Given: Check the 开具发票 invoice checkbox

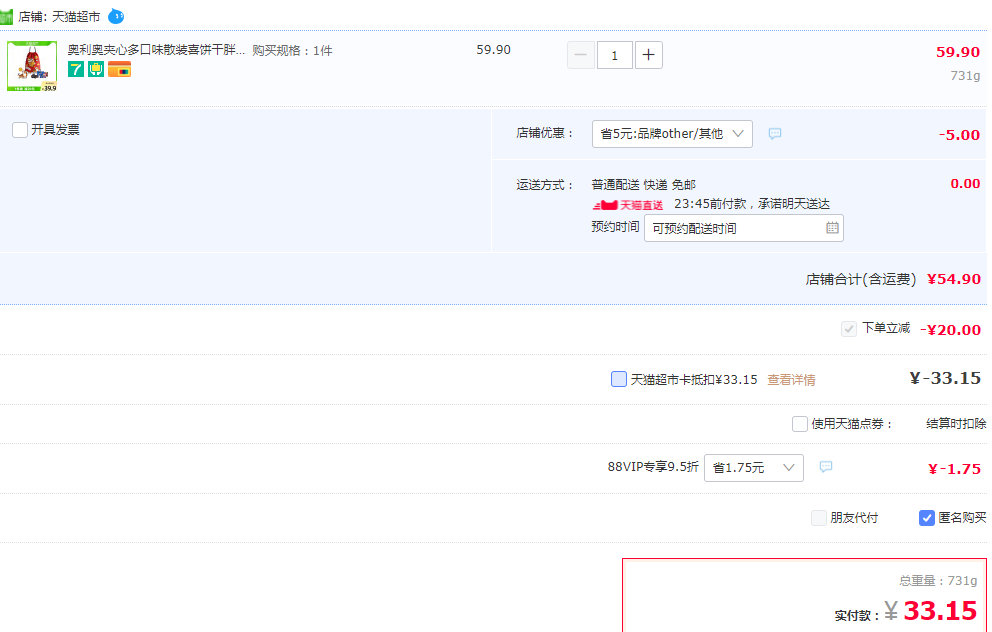Looking at the screenshot, I should tap(20, 130).
